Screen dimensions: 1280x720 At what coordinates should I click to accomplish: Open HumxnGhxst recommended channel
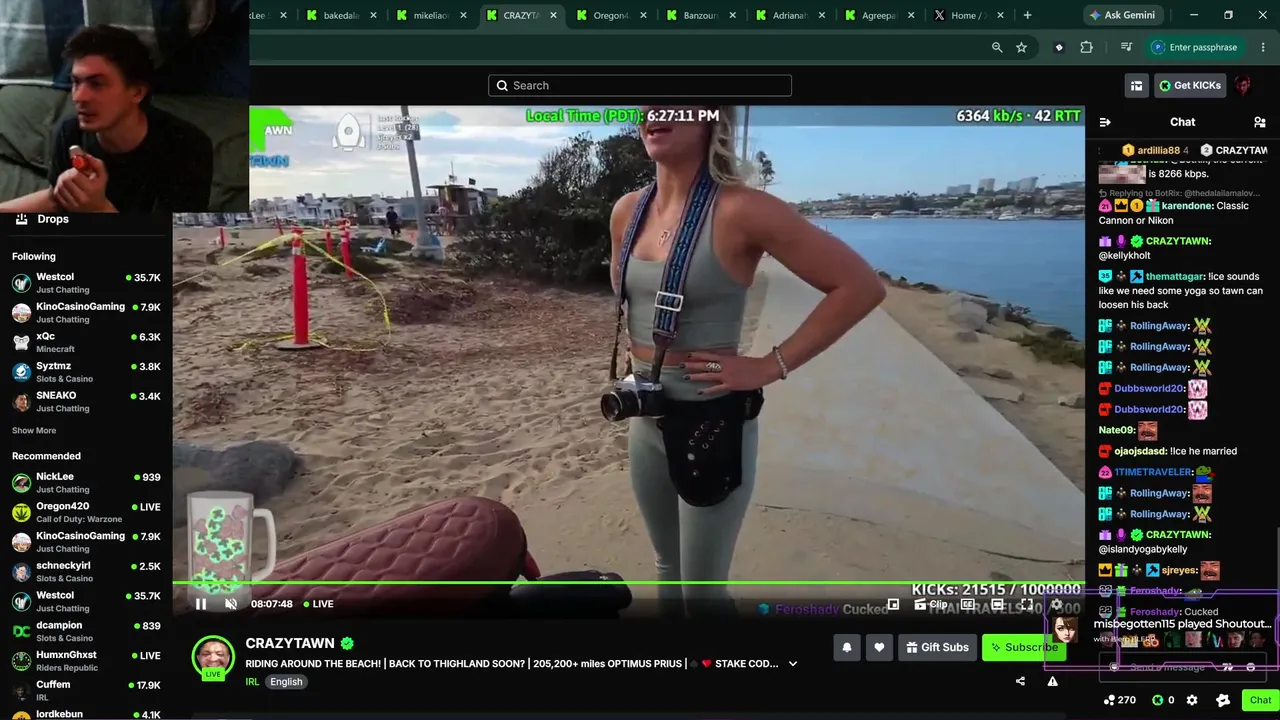(86, 661)
